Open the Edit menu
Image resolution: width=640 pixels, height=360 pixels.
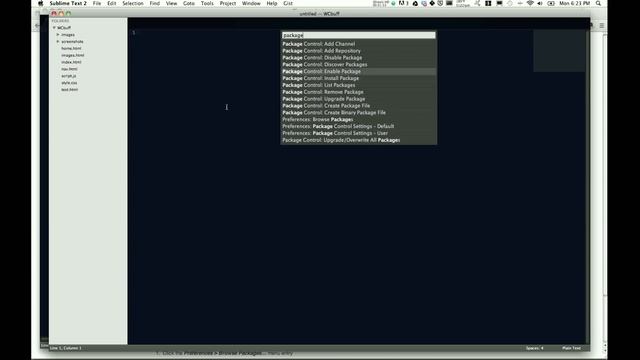(x=111, y=3)
